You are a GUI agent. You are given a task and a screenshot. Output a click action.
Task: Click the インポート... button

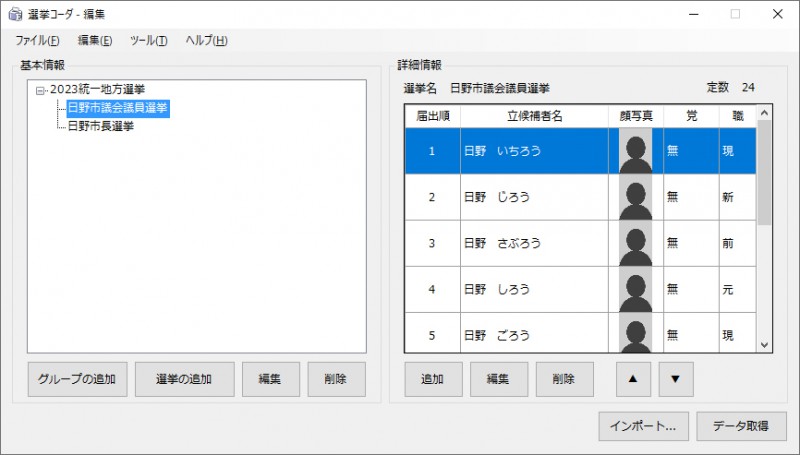click(x=643, y=426)
